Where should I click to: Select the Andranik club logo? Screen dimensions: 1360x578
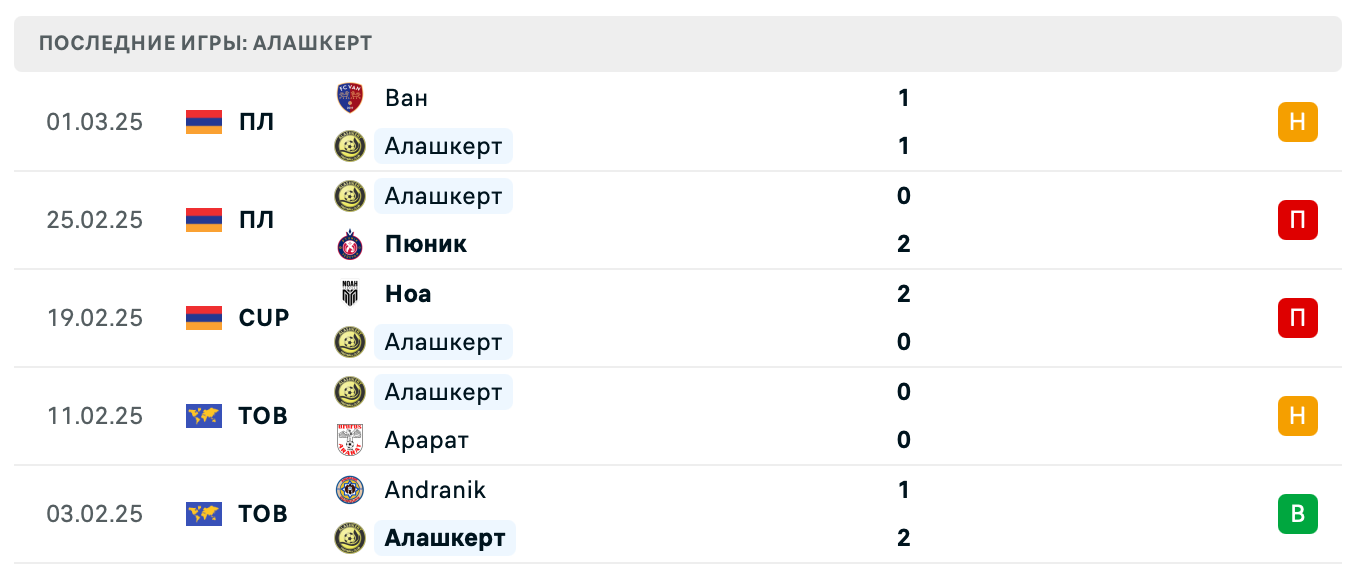(x=349, y=491)
